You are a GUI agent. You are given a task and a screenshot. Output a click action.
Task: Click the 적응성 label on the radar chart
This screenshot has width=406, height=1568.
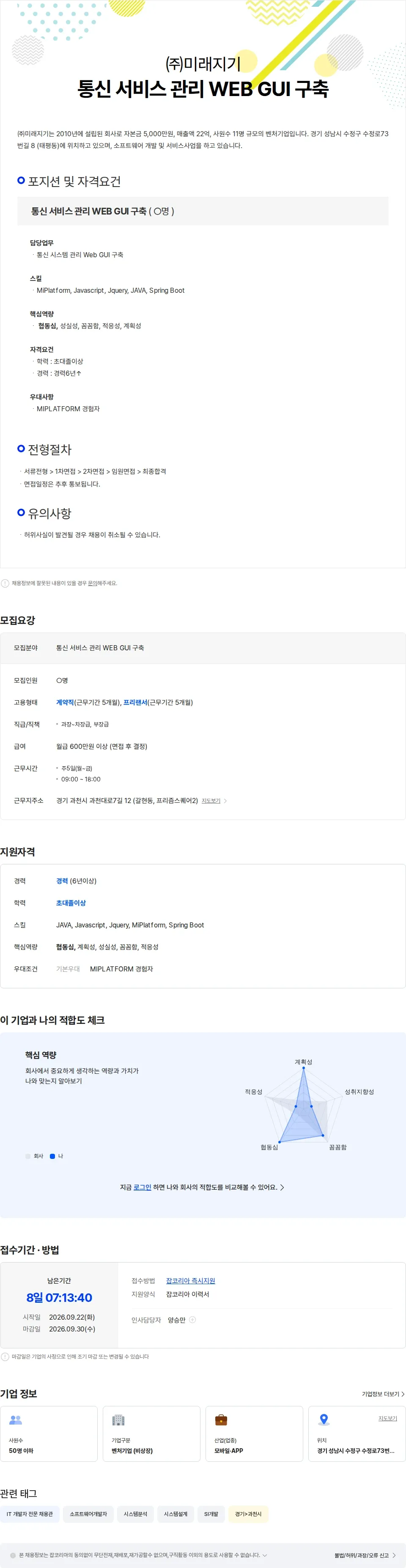click(x=253, y=1092)
